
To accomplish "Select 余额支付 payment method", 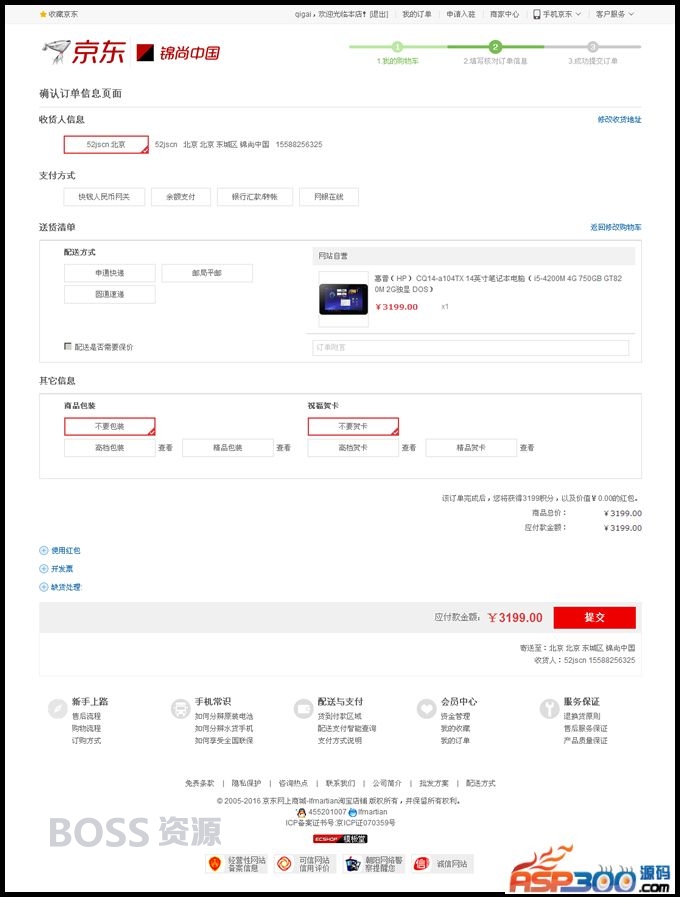I will (x=181, y=197).
